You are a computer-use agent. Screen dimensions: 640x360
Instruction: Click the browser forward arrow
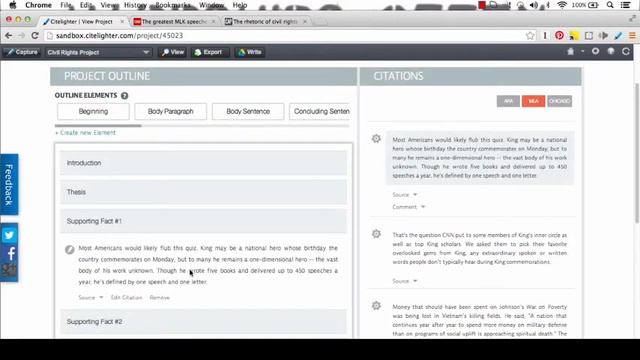point(22,36)
